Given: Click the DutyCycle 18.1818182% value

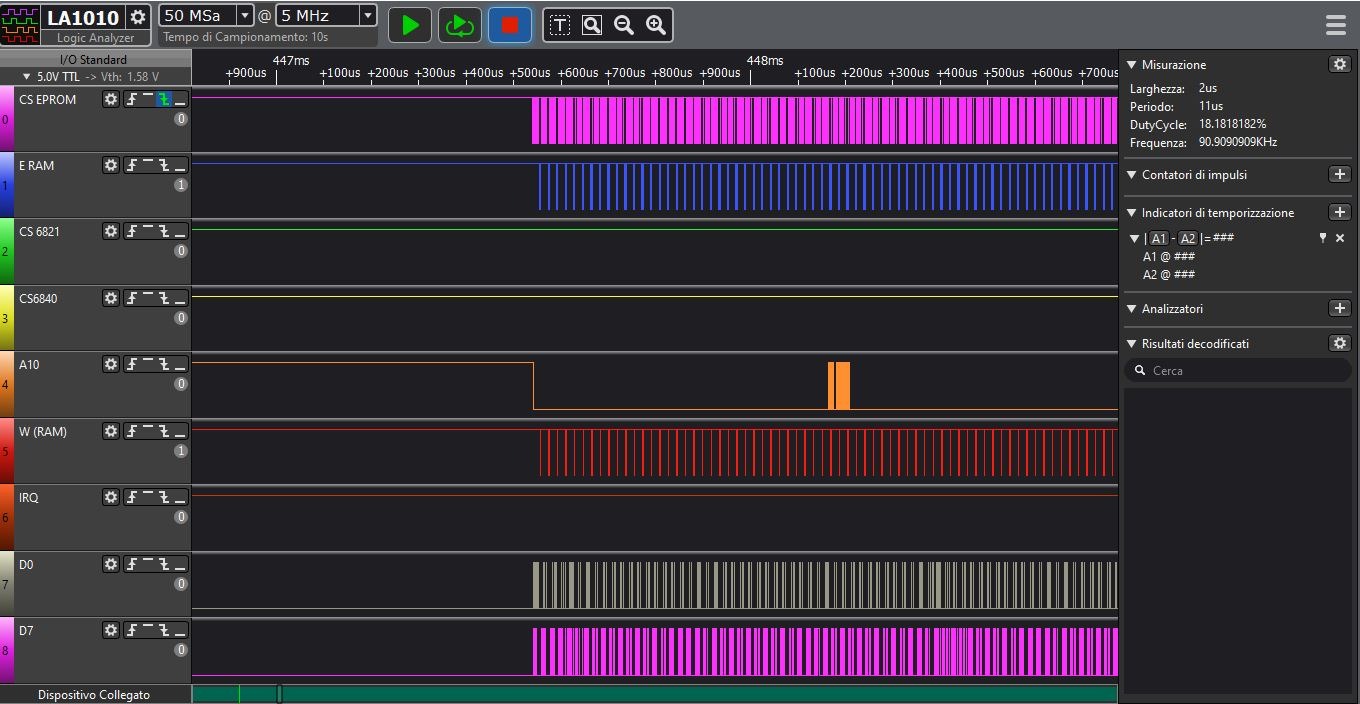Looking at the screenshot, I should [x=1232, y=124].
